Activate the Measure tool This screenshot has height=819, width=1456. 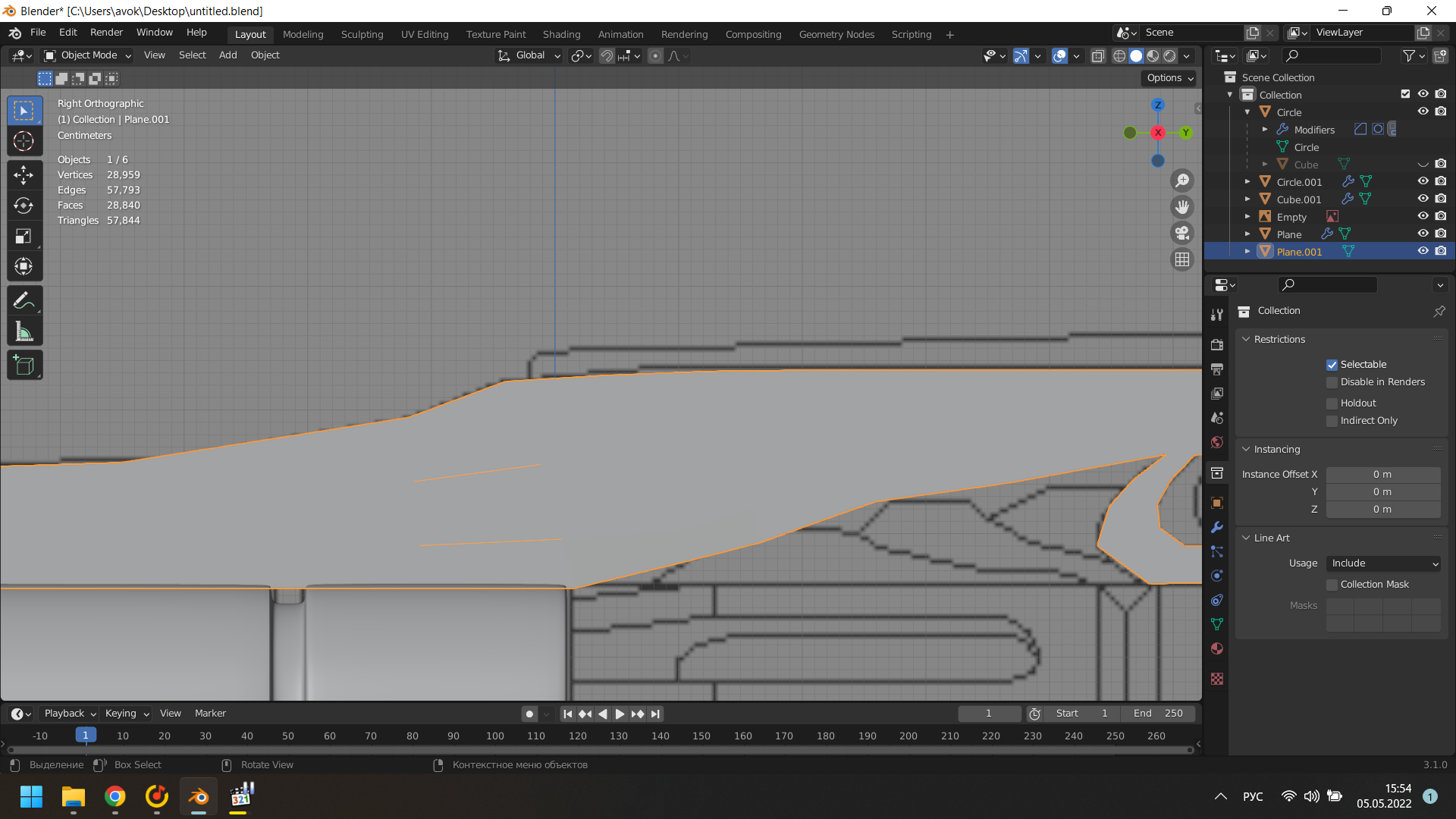click(24, 331)
